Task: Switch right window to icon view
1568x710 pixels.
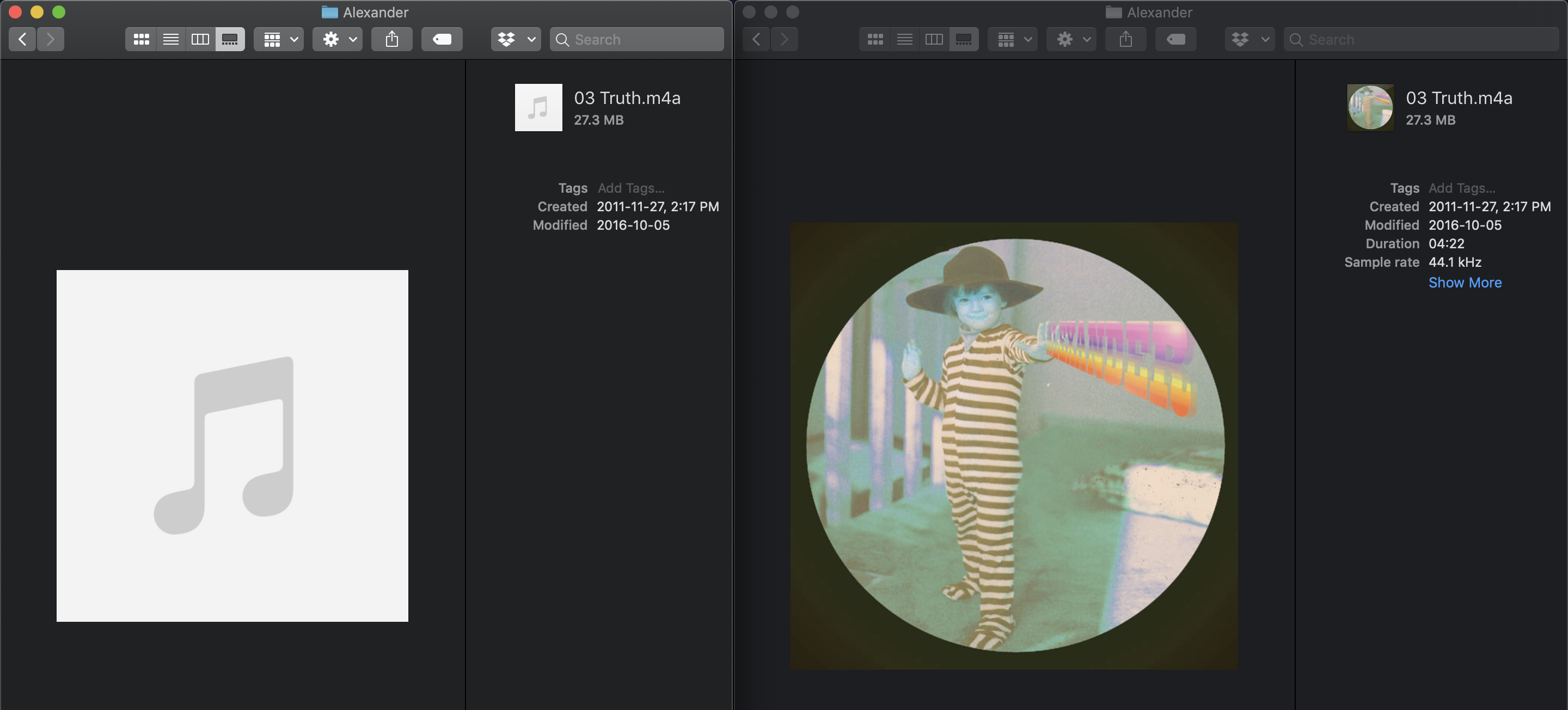Action: (875, 40)
